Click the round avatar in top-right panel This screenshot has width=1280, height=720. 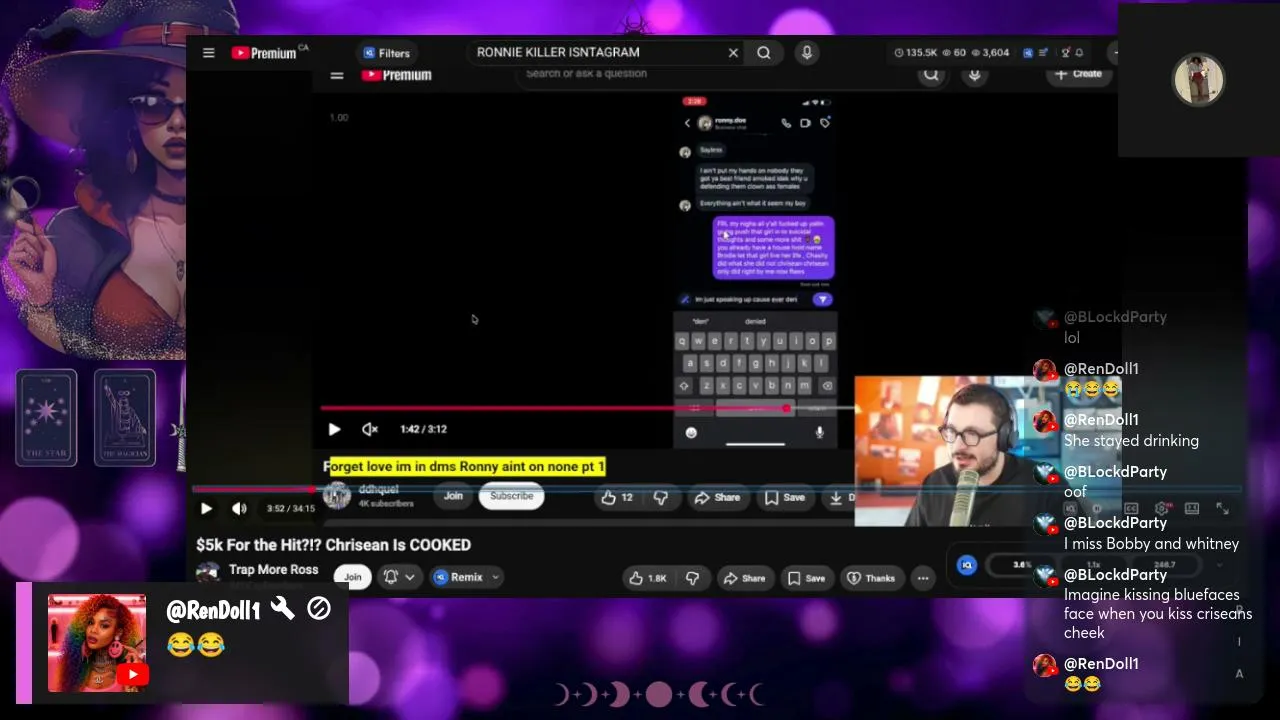(x=1198, y=79)
